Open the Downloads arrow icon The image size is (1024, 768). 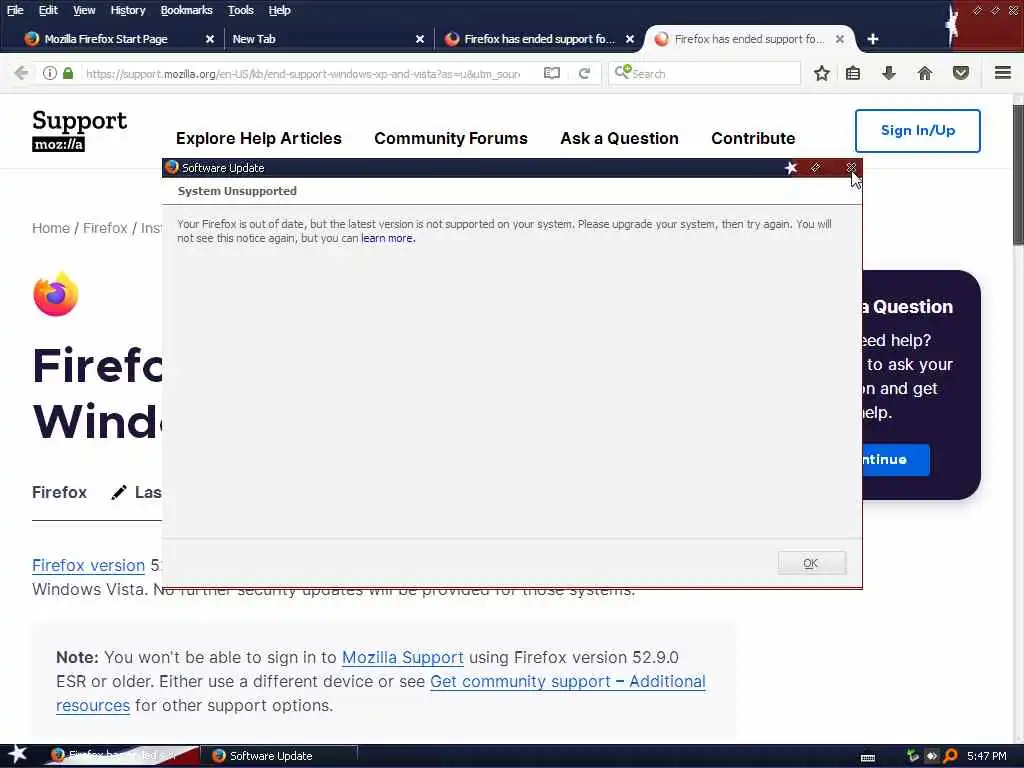888,73
